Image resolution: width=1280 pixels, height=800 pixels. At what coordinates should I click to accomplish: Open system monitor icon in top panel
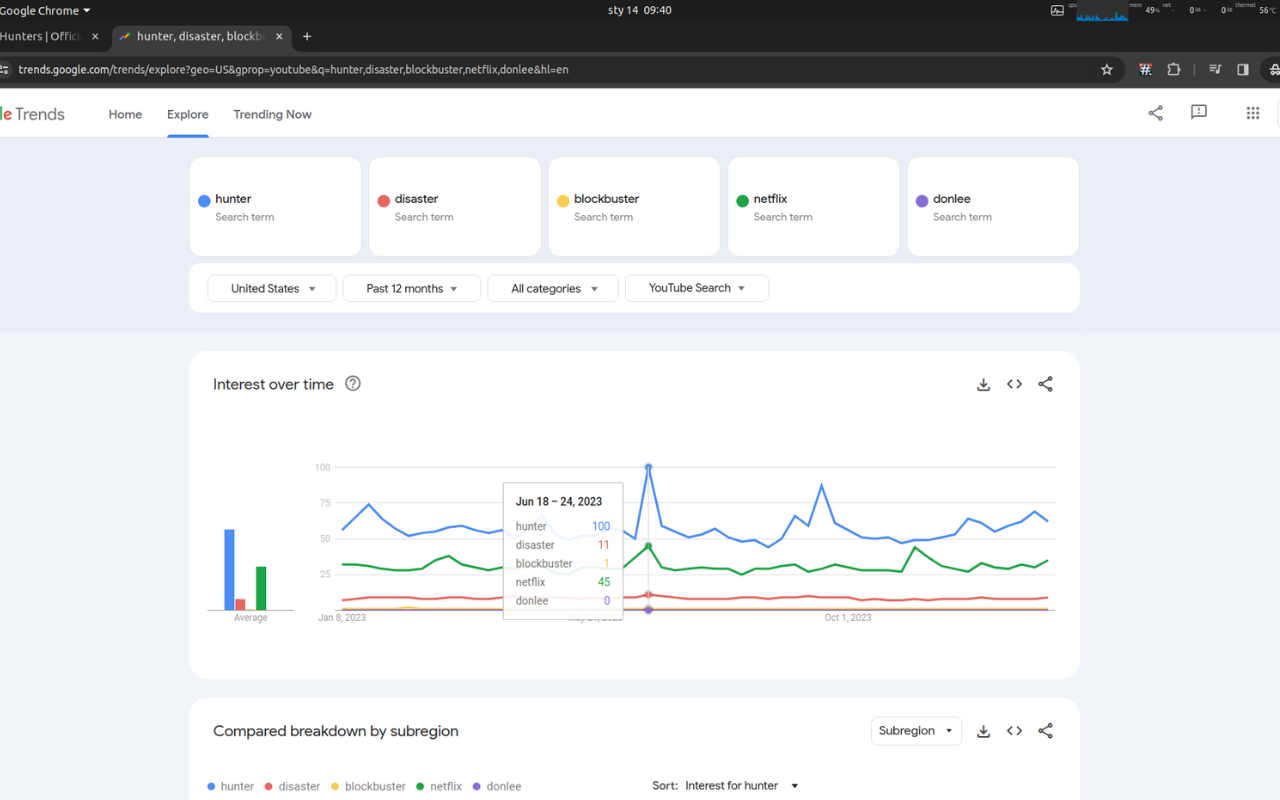click(x=1058, y=10)
